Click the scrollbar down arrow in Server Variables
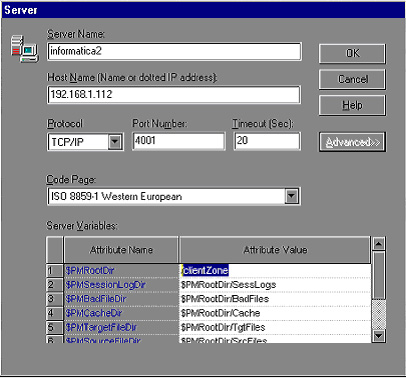406x378 pixels. tap(379, 335)
